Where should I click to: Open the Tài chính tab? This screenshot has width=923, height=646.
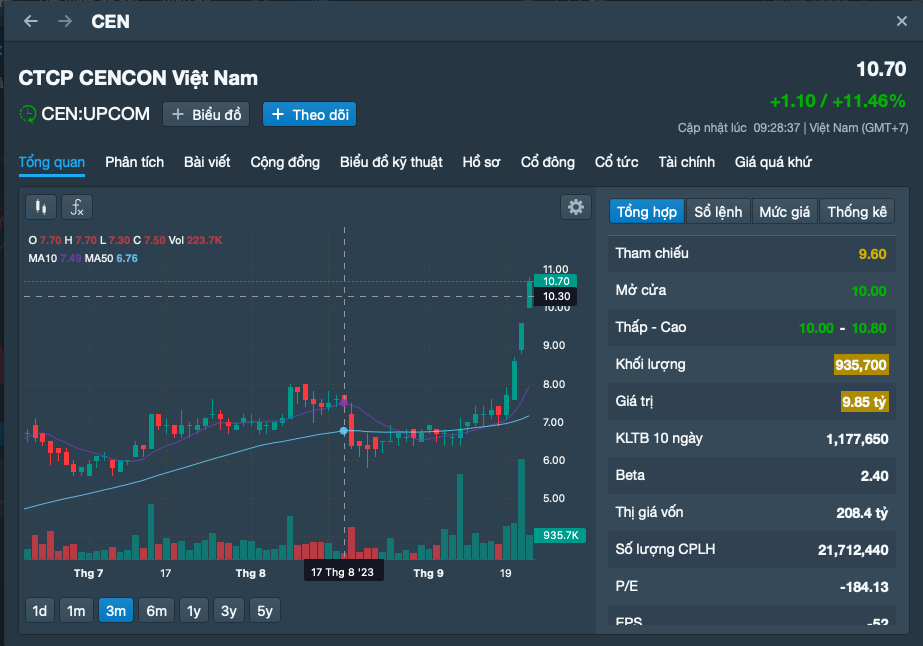[x=686, y=162]
